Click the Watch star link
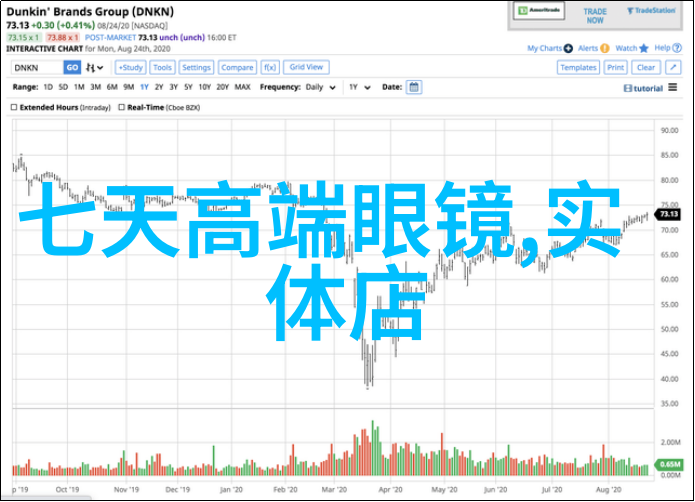 click(632, 48)
